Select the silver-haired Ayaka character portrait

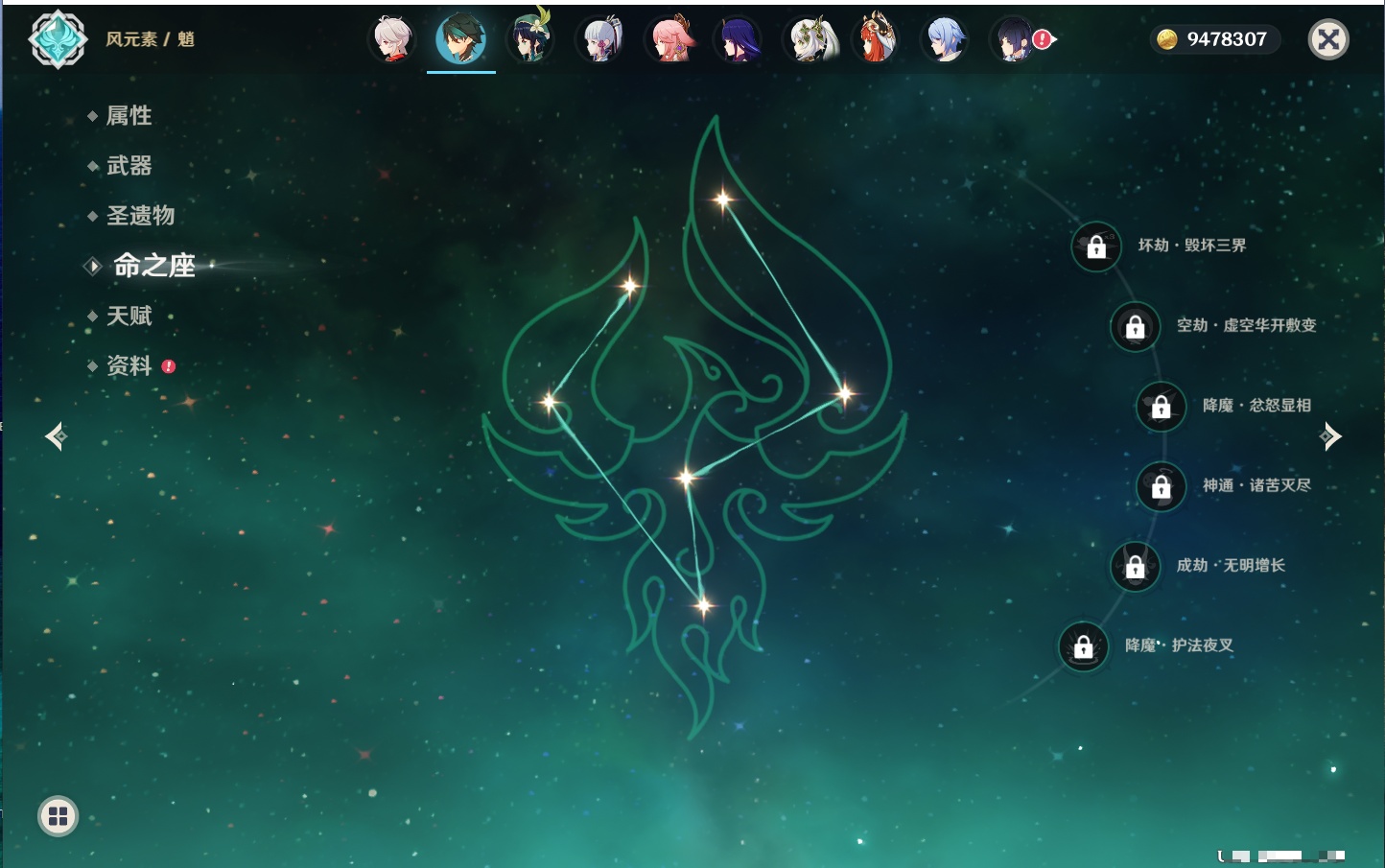[x=599, y=39]
